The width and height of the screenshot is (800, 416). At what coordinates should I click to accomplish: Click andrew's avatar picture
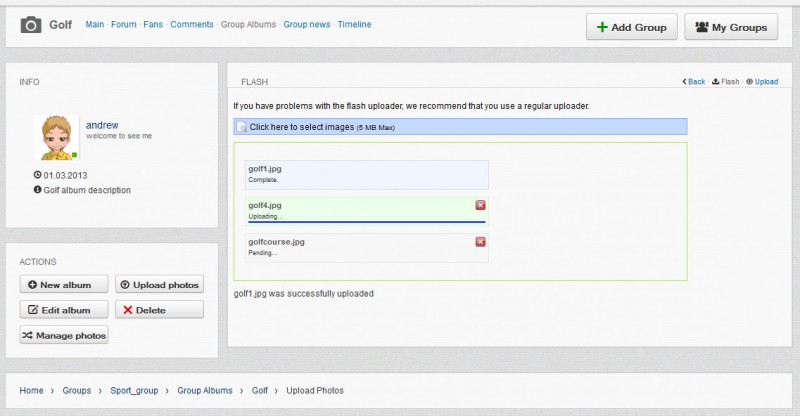tap(56, 138)
